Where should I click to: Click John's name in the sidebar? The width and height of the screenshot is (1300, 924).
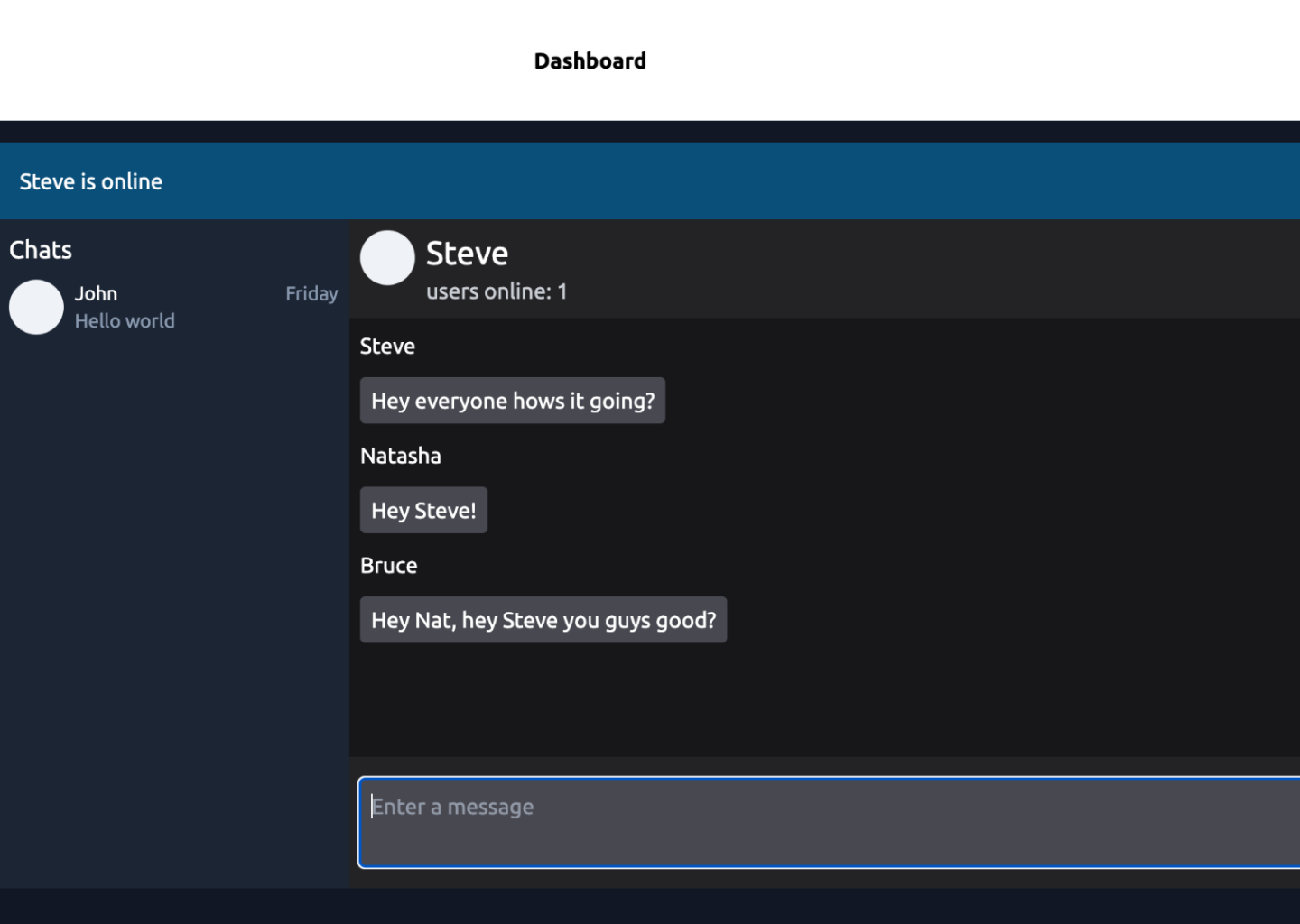point(96,293)
